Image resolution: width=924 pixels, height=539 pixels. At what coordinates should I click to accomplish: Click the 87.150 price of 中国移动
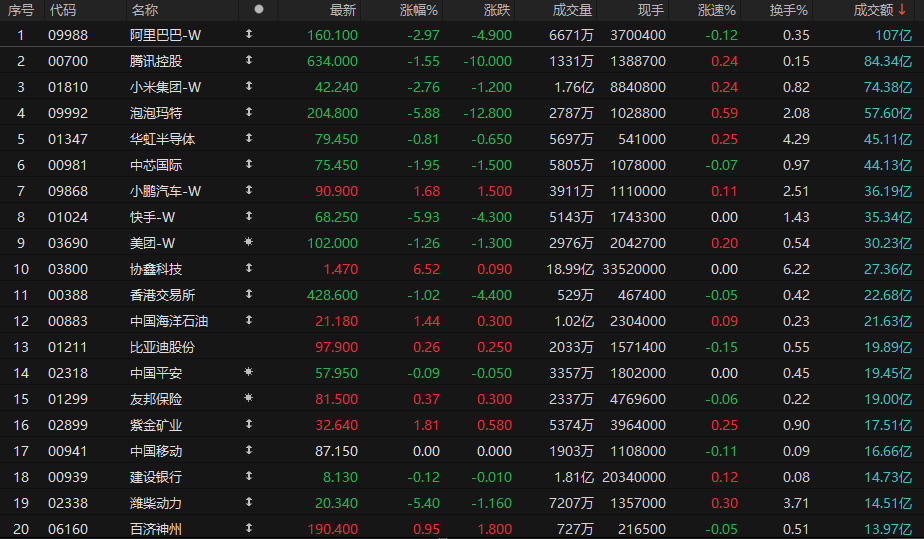[x=336, y=451]
